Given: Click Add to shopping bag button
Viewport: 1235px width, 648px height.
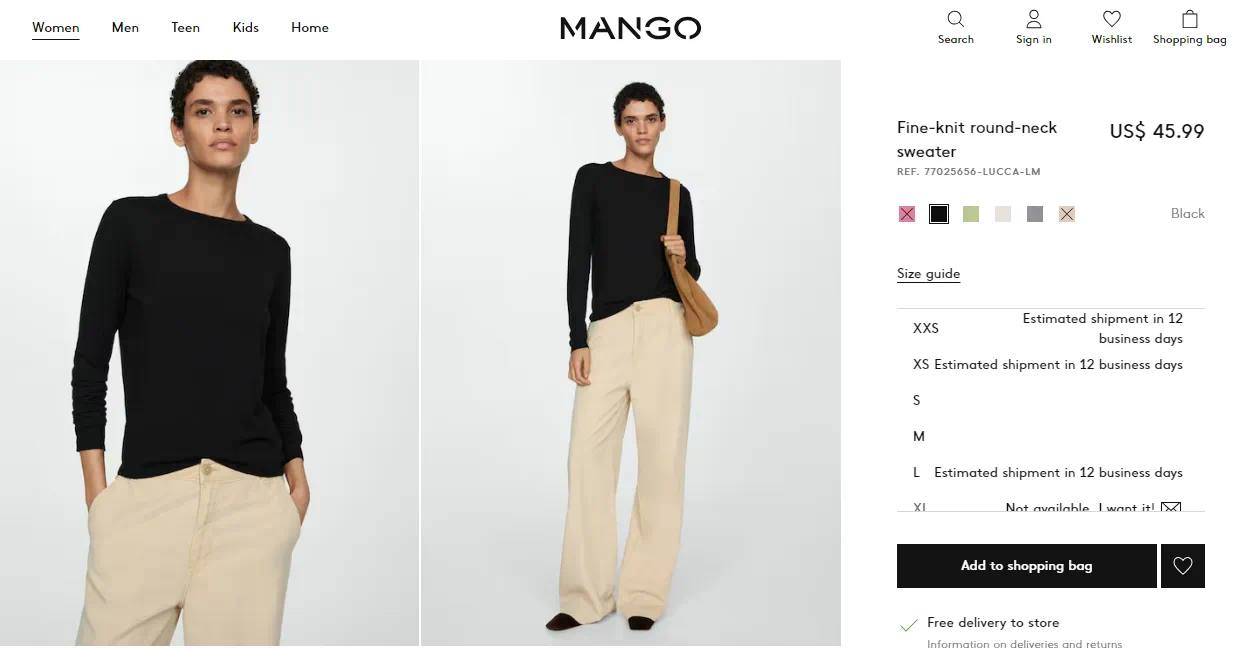Looking at the screenshot, I should pyautogui.click(x=1027, y=566).
